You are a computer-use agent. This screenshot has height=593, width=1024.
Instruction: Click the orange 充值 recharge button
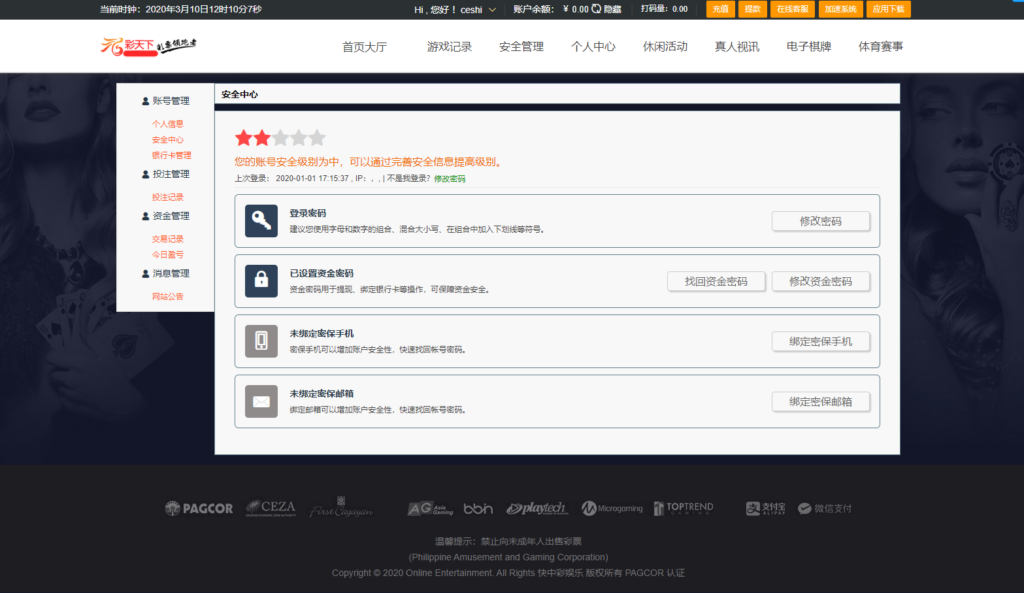coord(720,9)
